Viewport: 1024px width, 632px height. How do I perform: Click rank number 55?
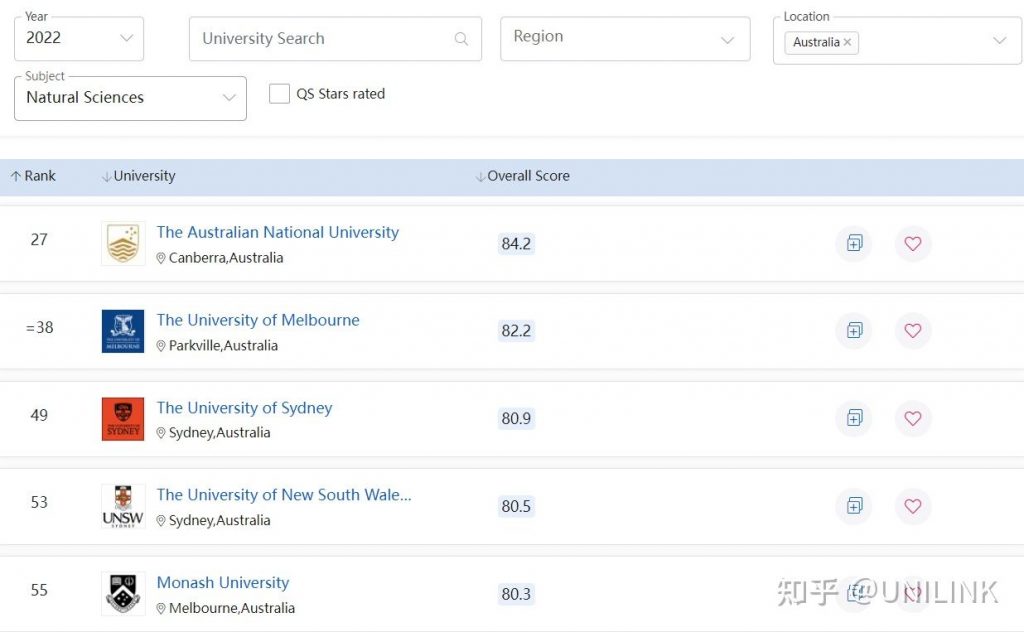coord(39,590)
